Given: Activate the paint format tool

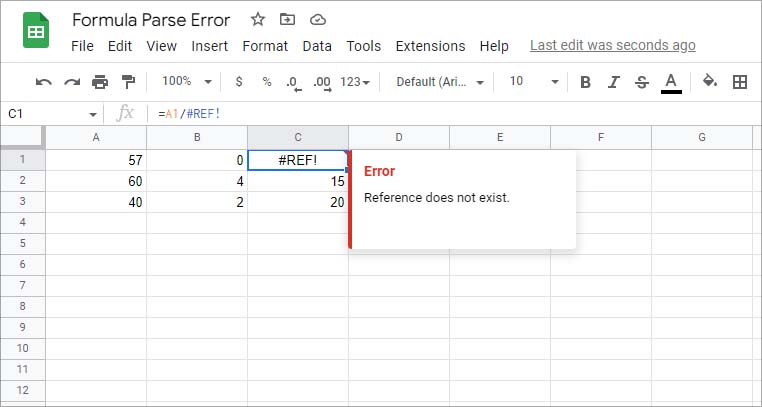Looking at the screenshot, I should point(128,82).
